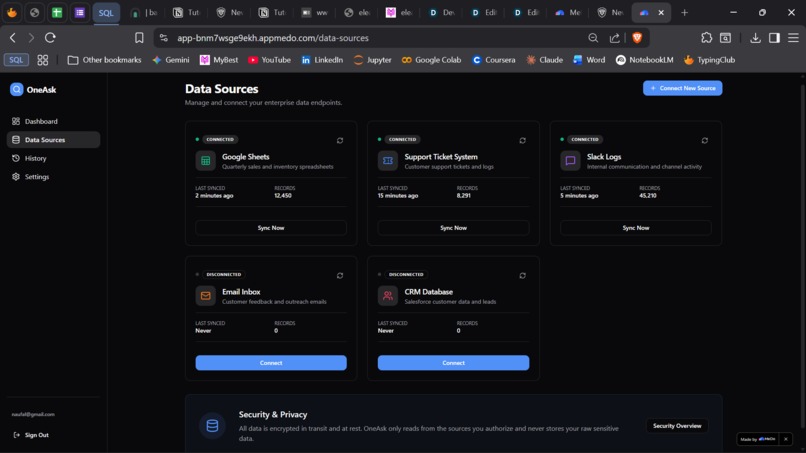Image resolution: width=806 pixels, height=453 pixels.
Task: Click the refresh icon on CRM Database card
Action: 522,276
